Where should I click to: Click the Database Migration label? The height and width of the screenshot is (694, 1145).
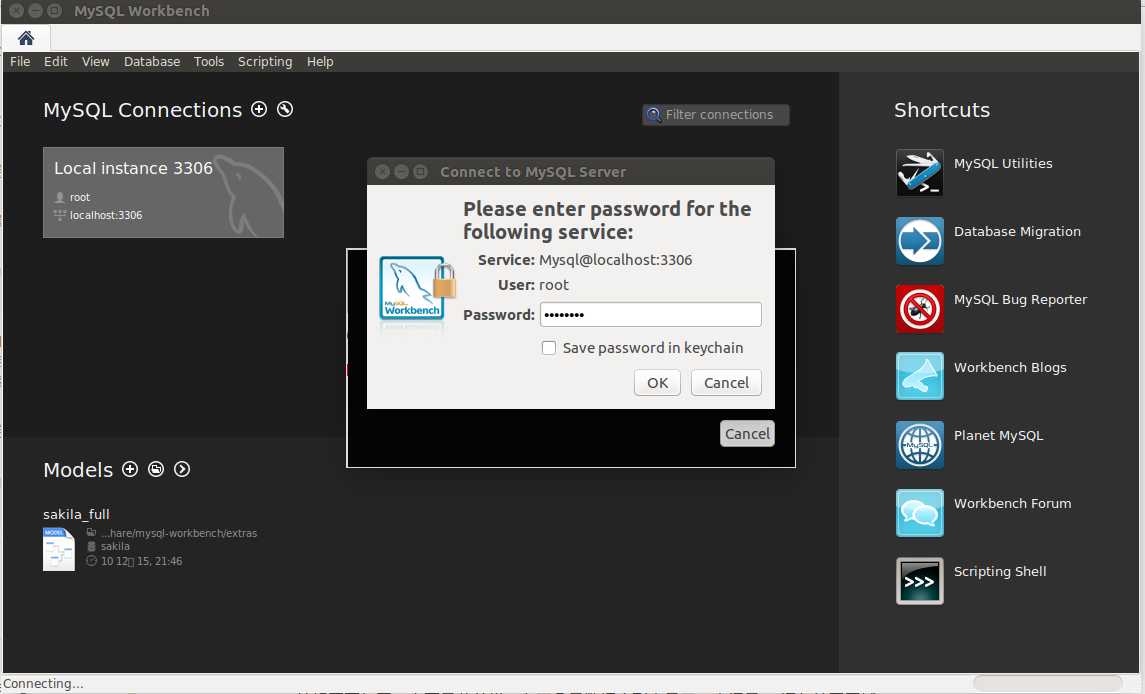point(1016,232)
